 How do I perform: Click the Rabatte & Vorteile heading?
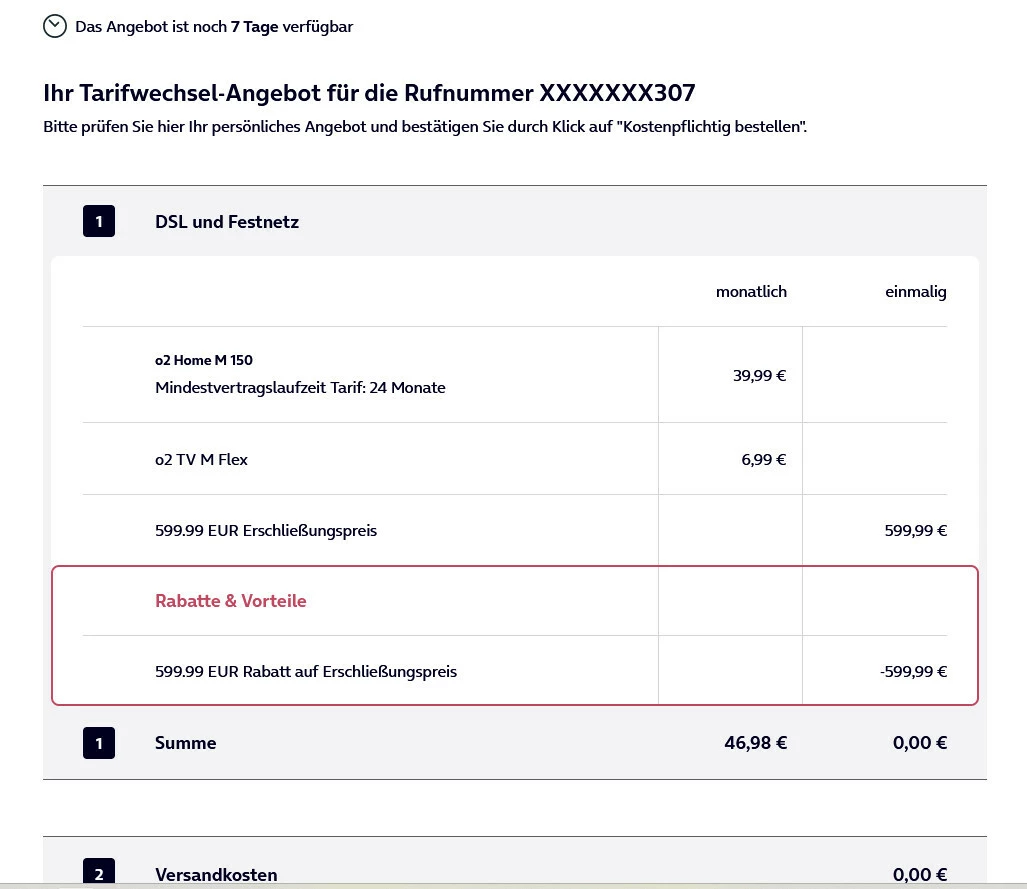point(231,601)
